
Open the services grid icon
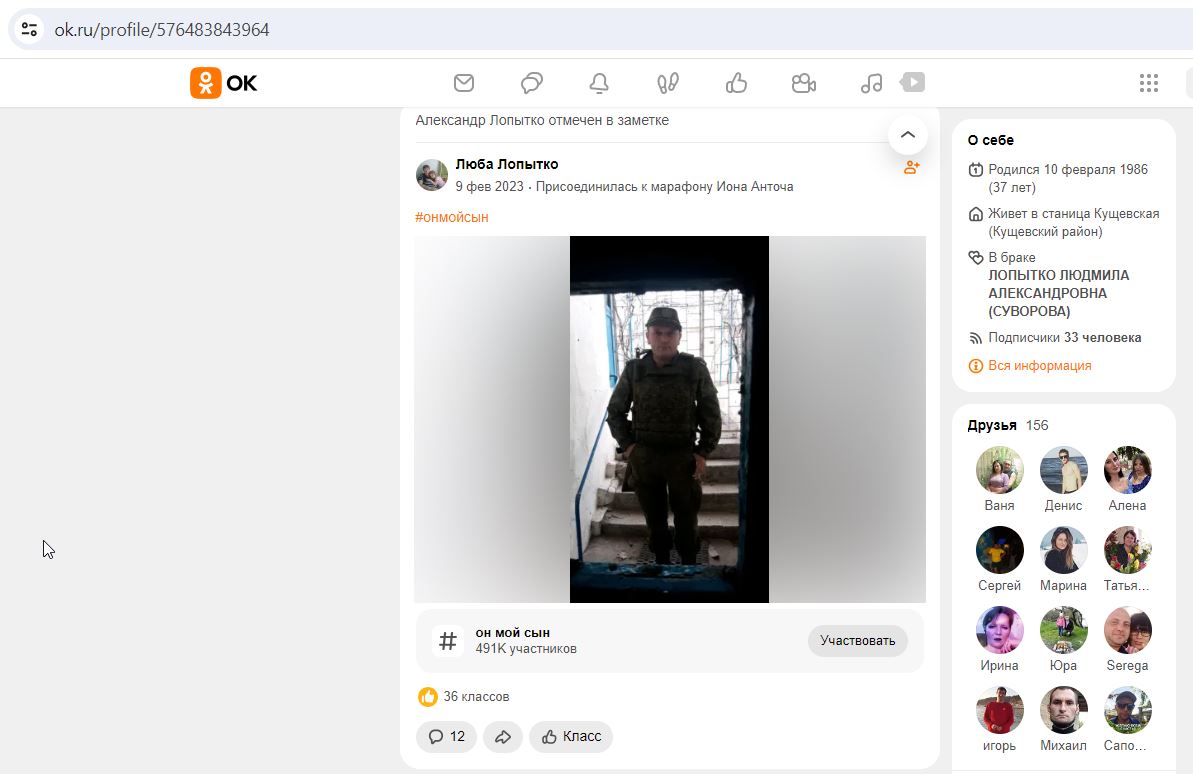coord(1149,83)
